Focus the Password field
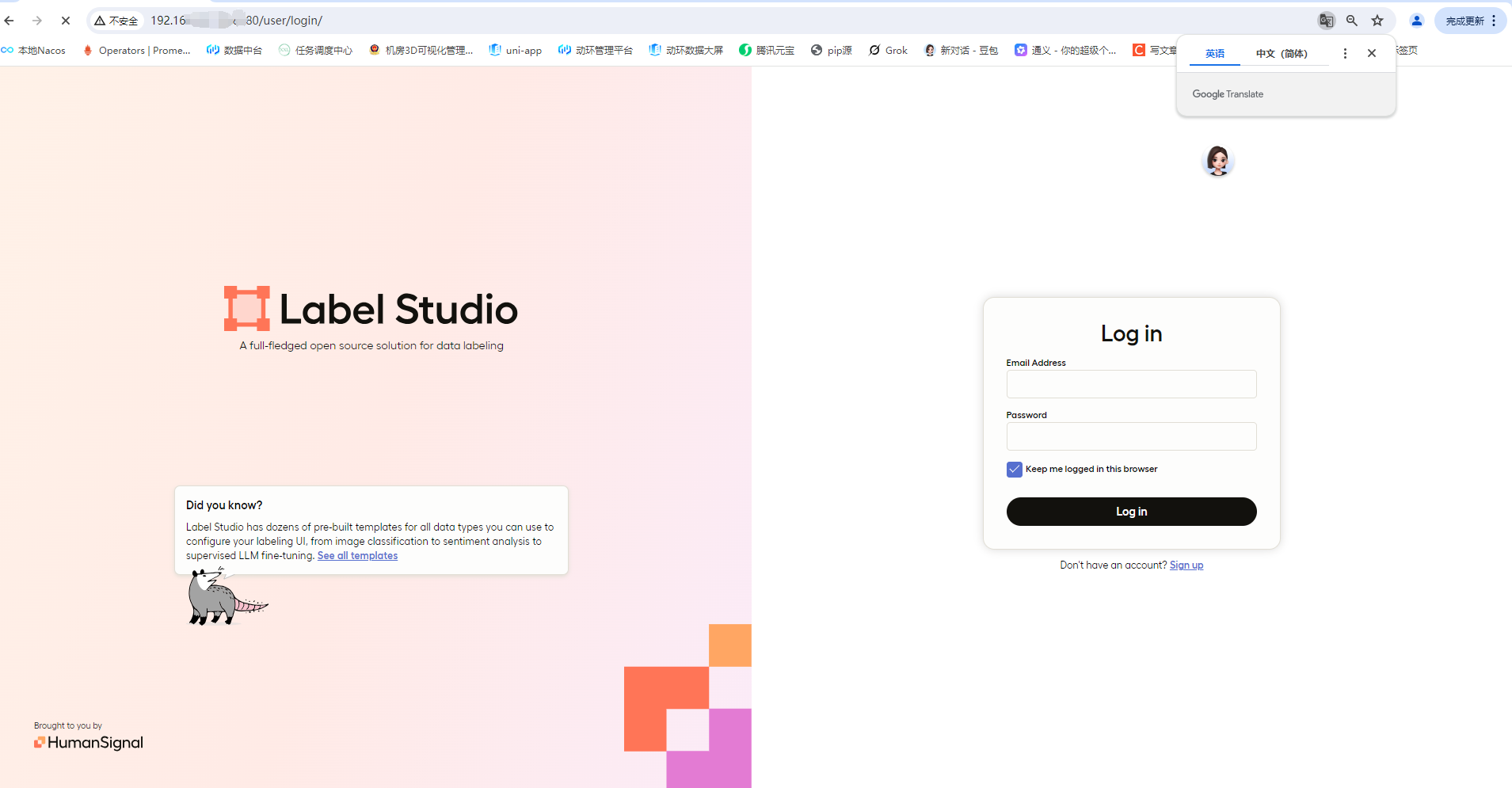This screenshot has height=788, width=1512. click(x=1131, y=436)
